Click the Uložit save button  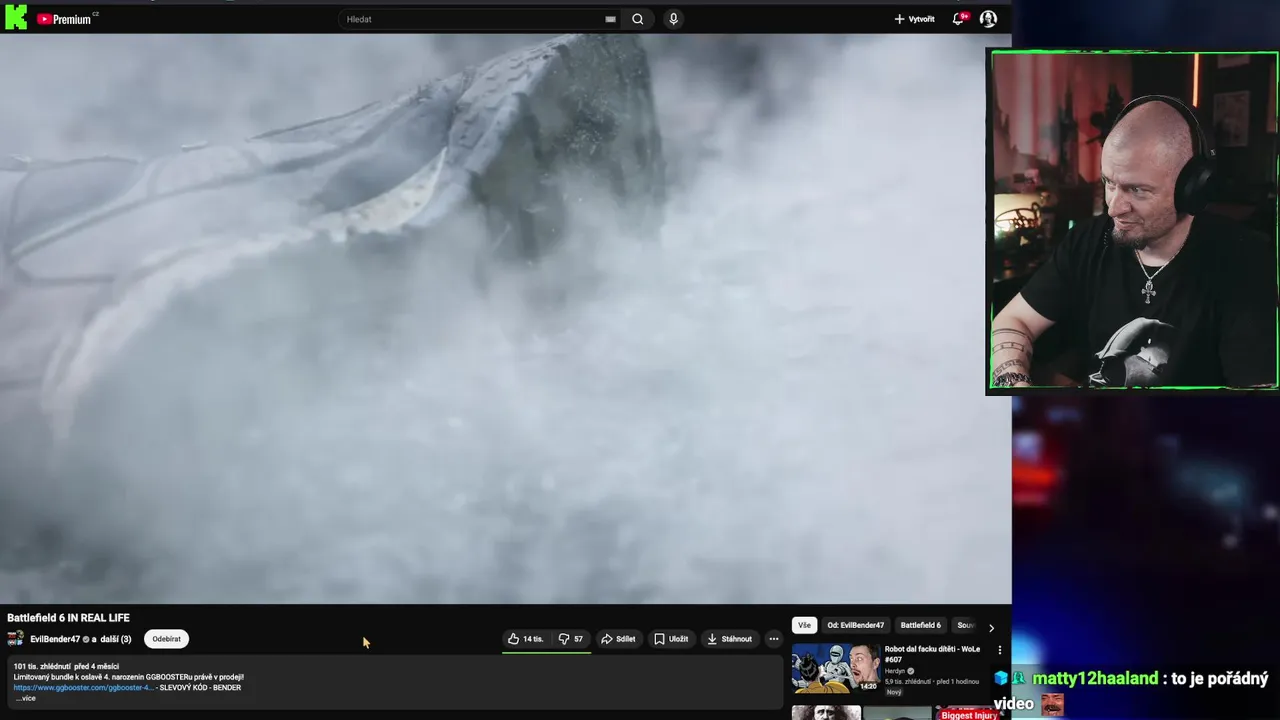(671, 639)
